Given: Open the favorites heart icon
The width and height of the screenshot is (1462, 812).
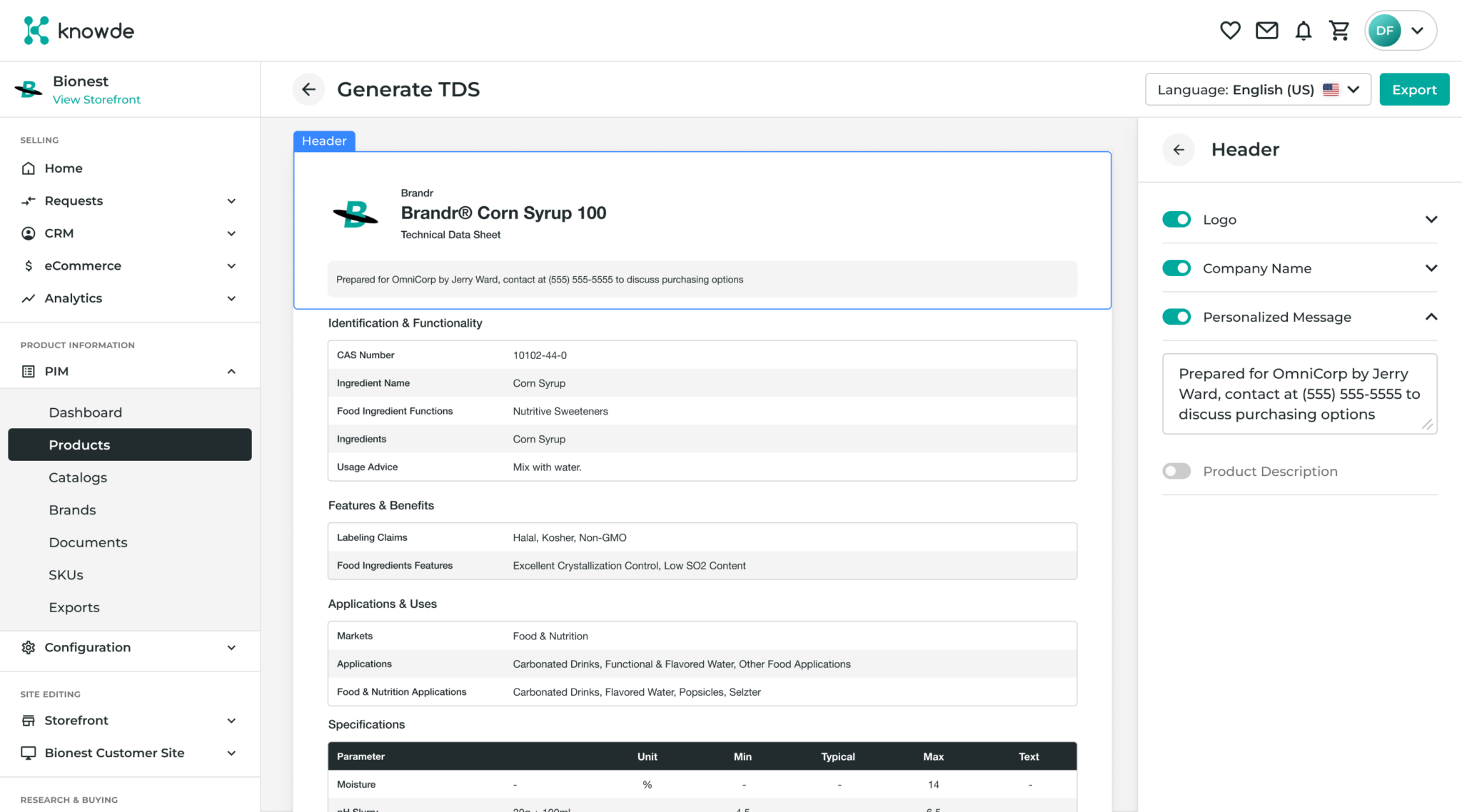Looking at the screenshot, I should 1230,30.
